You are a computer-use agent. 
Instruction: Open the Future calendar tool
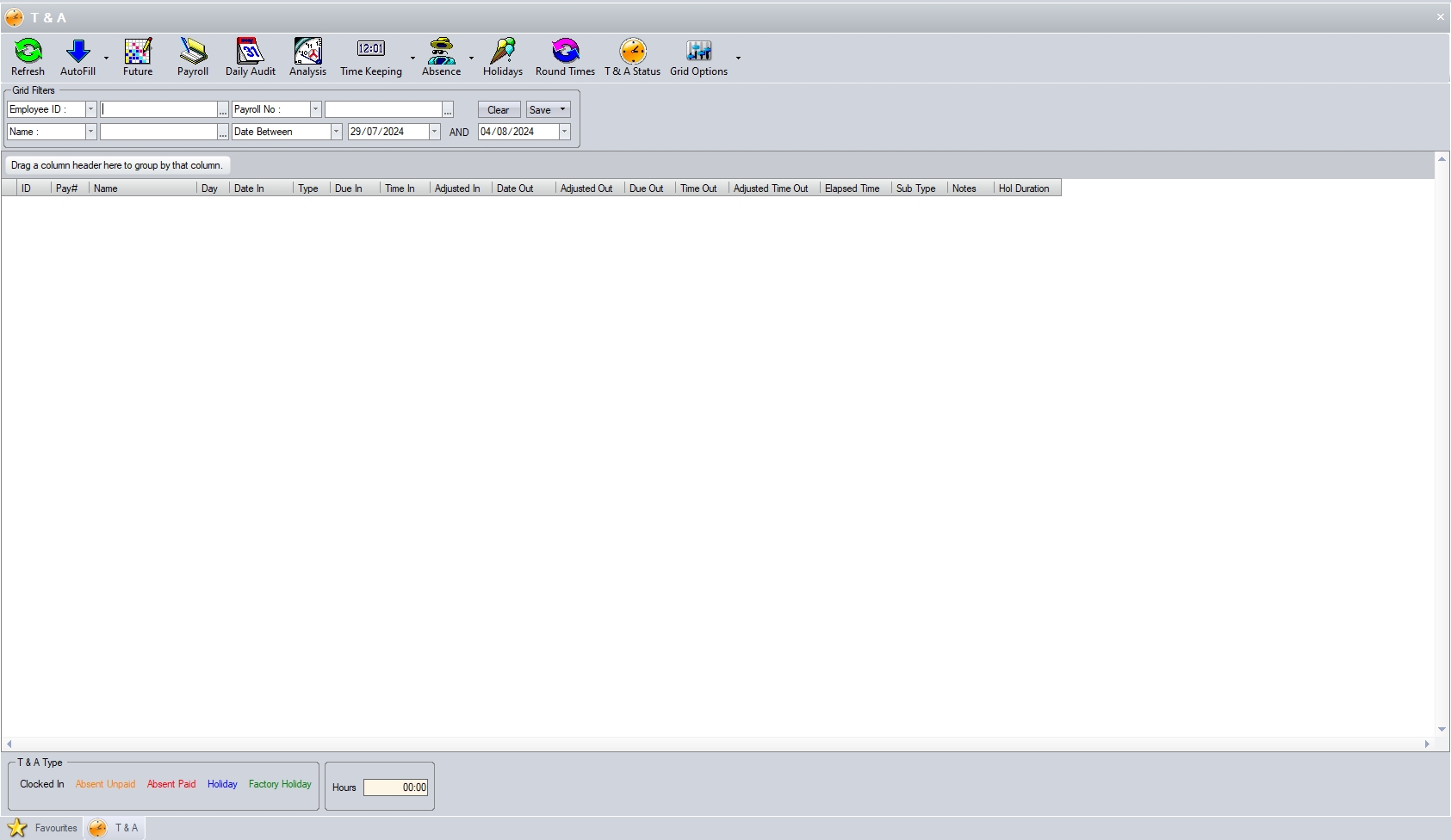coord(138,52)
